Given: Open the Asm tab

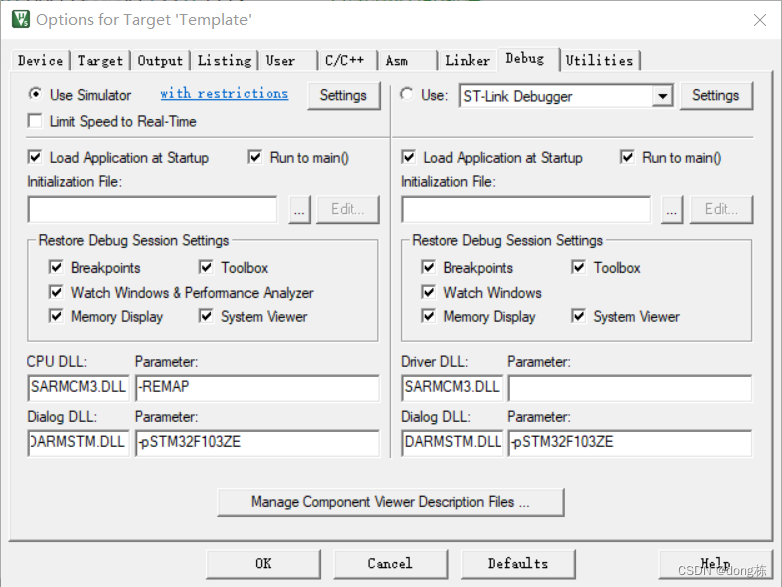Looking at the screenshot, I should pos(407,61).
